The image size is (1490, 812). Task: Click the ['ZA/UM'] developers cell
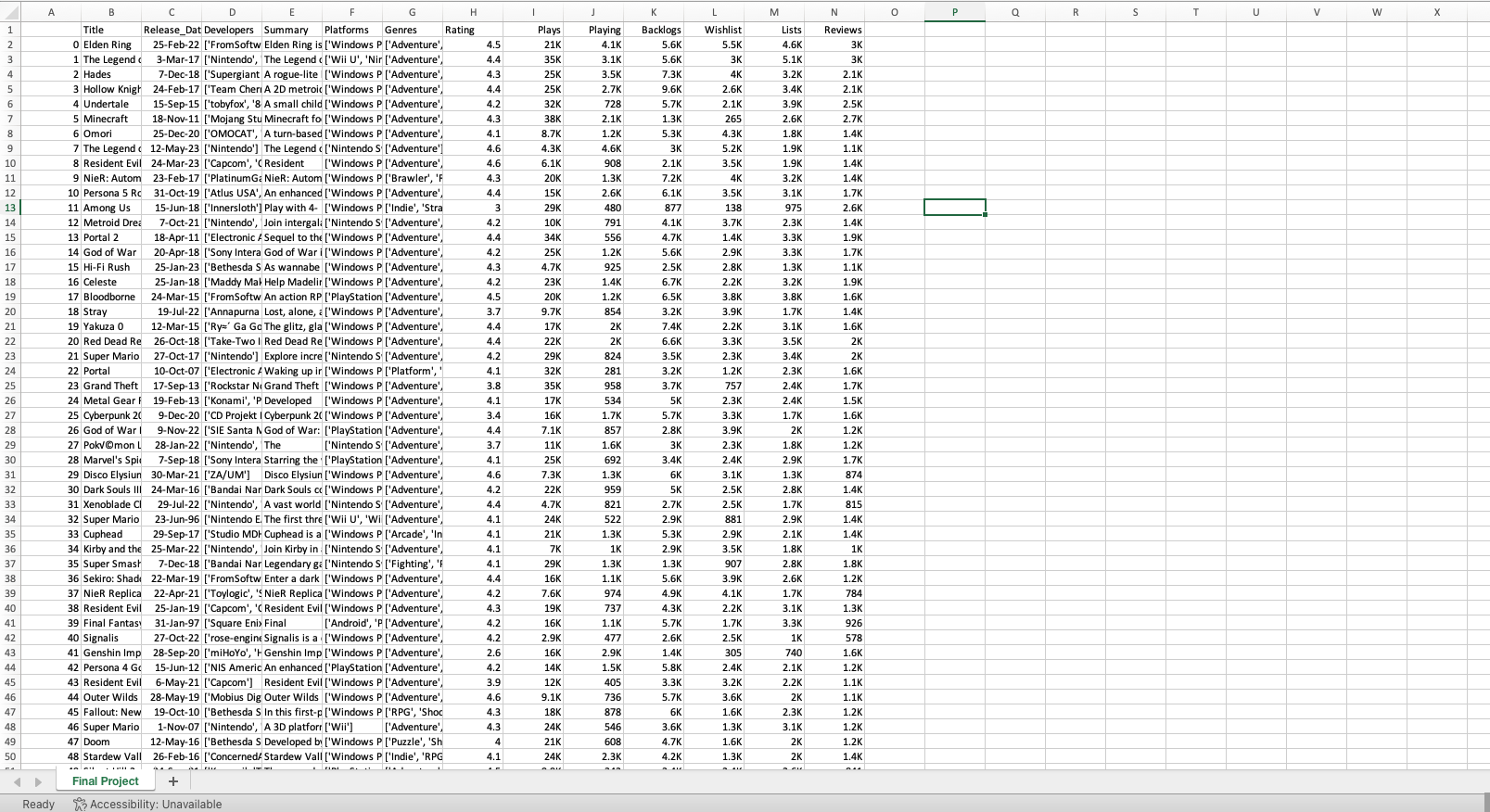(232, 475)
